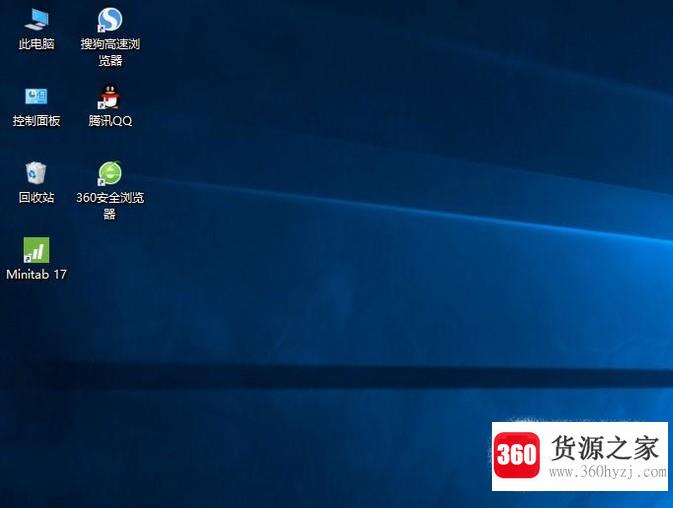Click the 腾讯QQ text label

click(110, 121)
